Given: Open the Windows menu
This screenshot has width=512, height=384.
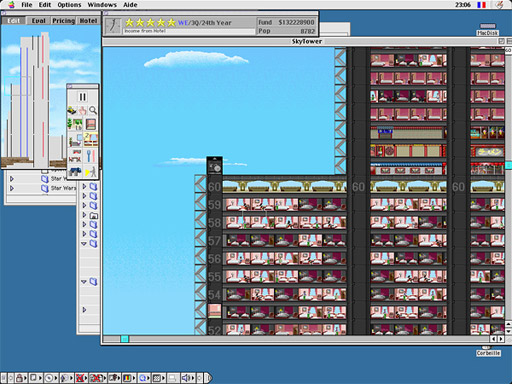Looking at the screenshot, I should click(x=102, y=5).
